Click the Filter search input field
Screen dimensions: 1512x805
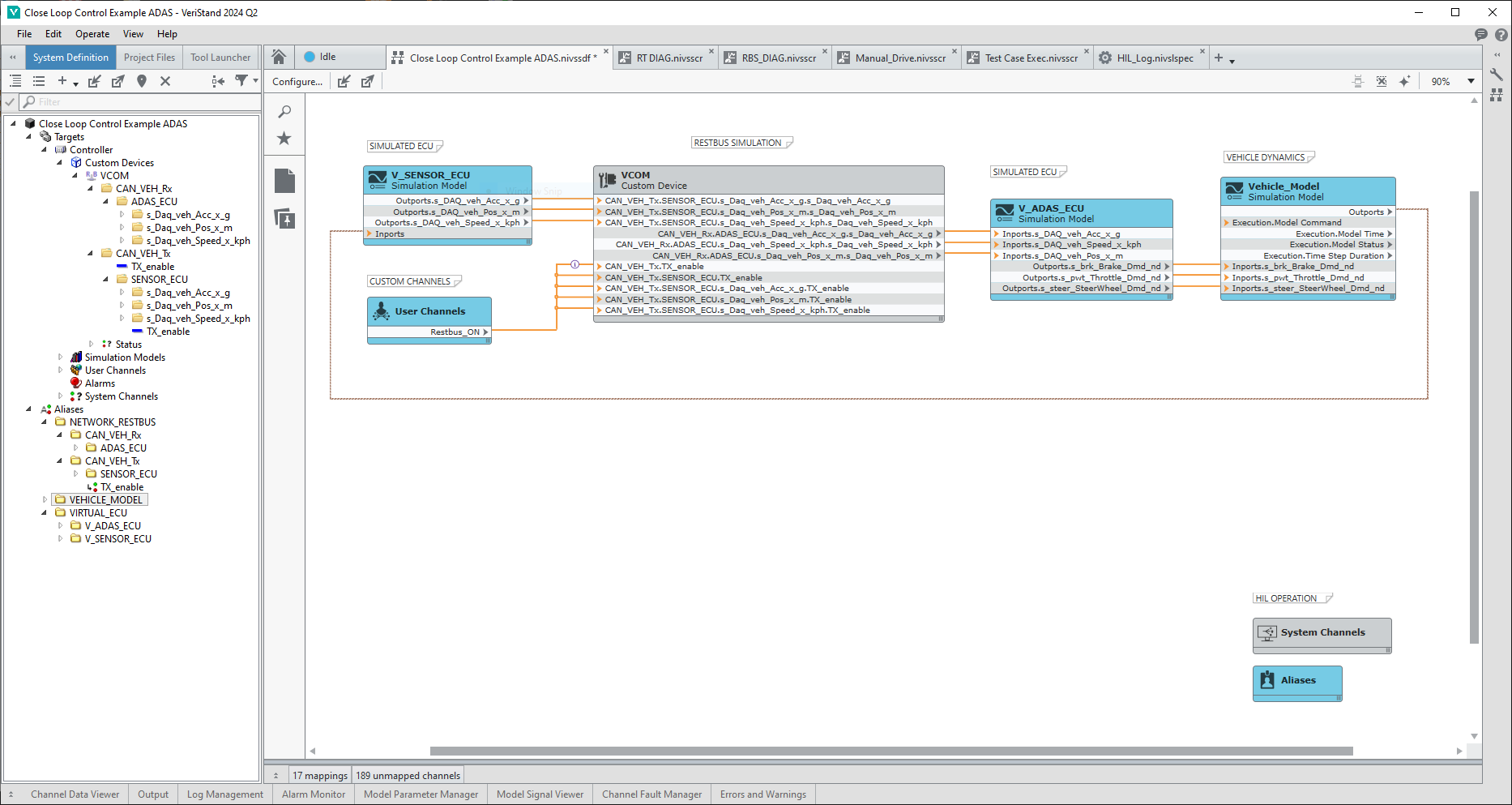point(139,102)
